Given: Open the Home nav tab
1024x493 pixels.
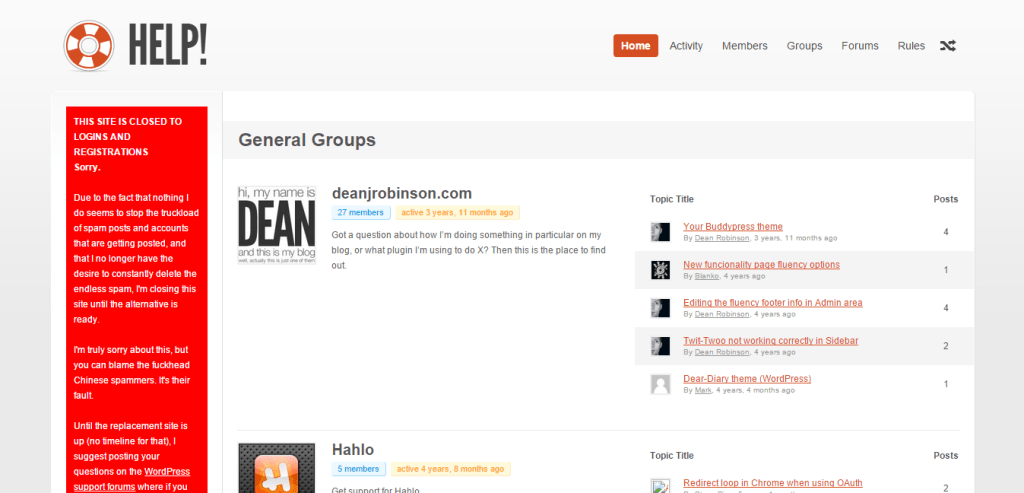Looking at the screenshot, I should pyautogui.click(x=635, y=46).
